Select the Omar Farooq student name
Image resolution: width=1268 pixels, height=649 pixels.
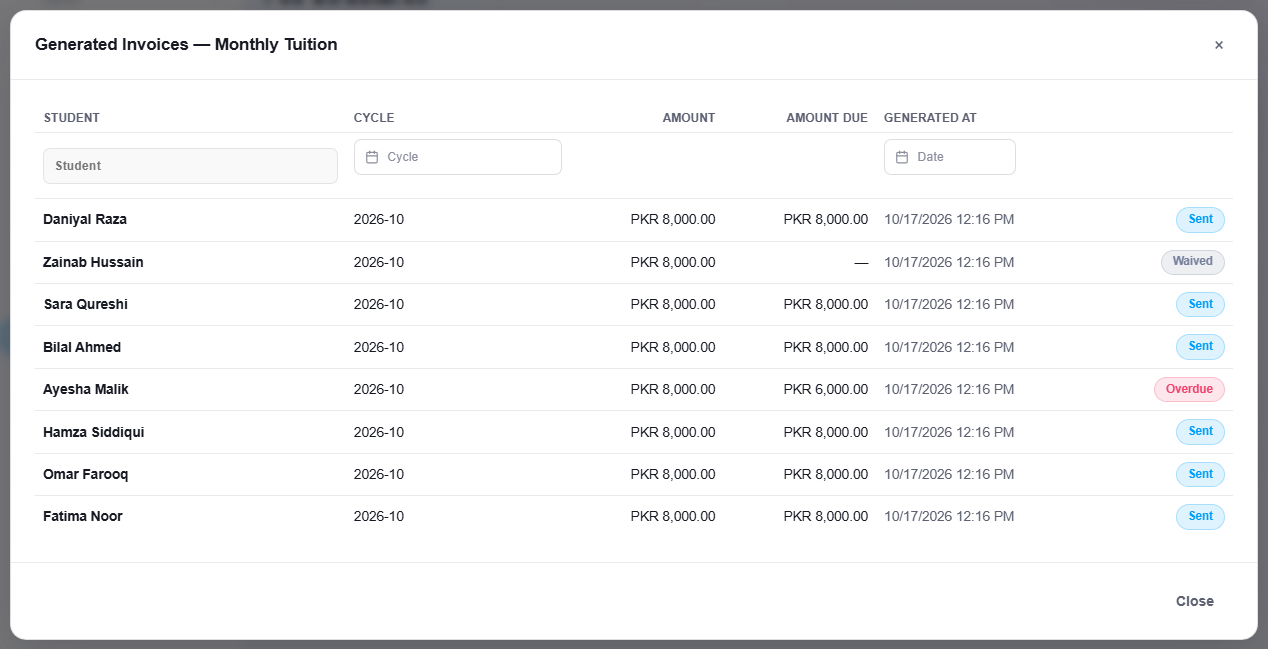(x=86, y=474)
